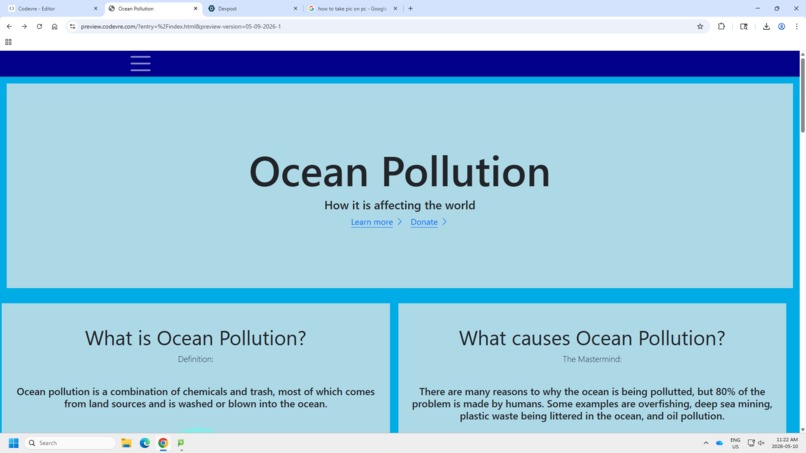
Task: Click the Ocean Pollution main heading
Action: [x=399, y=171]
